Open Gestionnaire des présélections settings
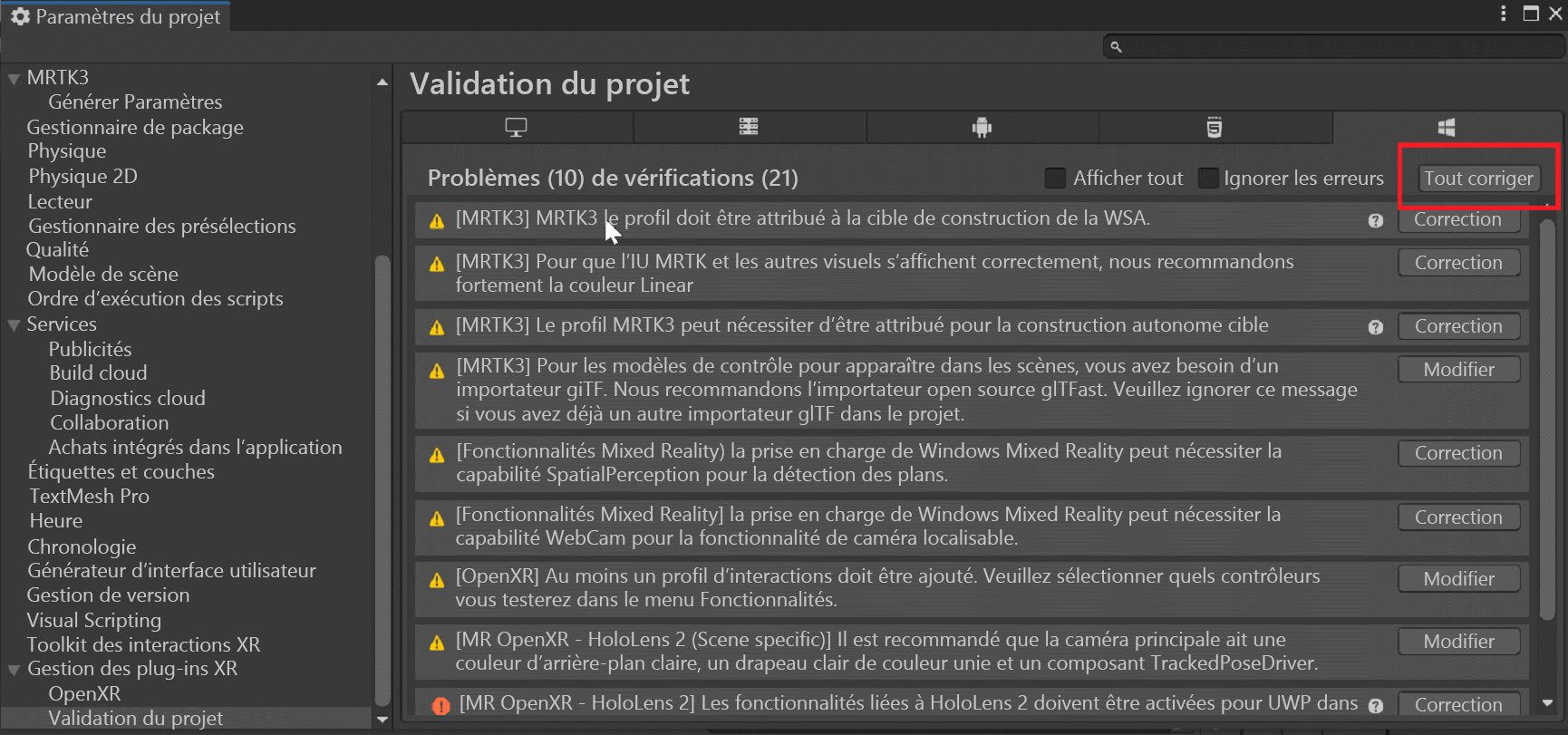The image size is (1568, 735). [x=161, y=226]
